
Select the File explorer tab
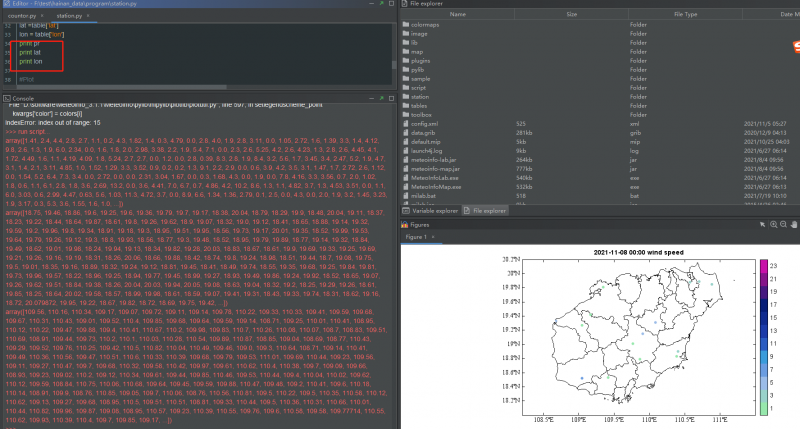pos(491,211)
